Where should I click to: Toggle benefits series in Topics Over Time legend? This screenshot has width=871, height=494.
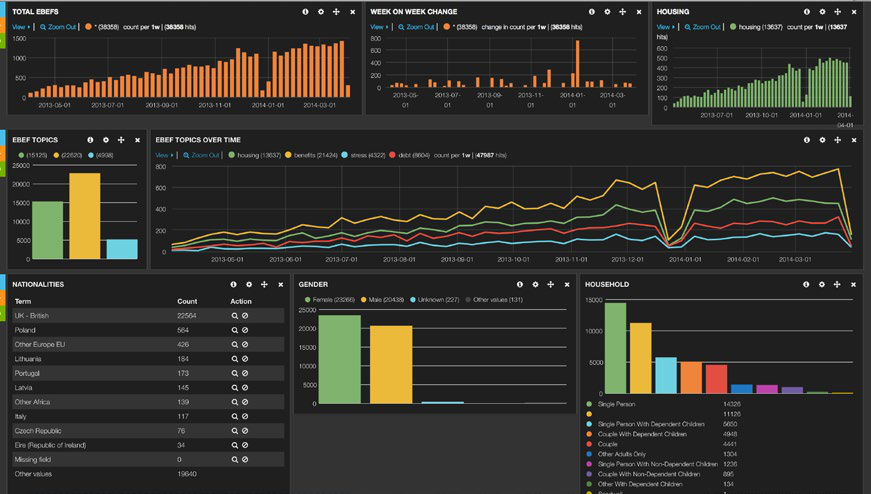(x=311, y=155)
